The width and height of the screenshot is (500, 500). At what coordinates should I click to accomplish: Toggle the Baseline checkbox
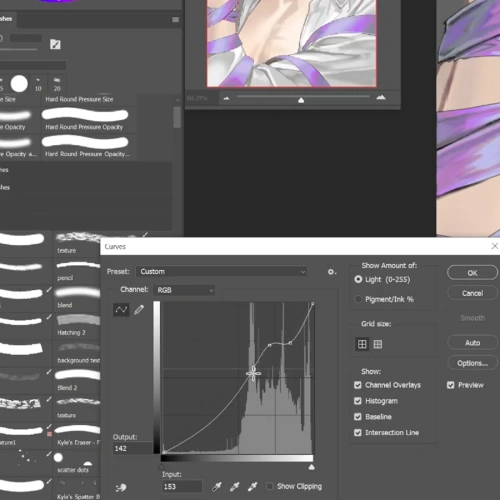coord(358,417)
